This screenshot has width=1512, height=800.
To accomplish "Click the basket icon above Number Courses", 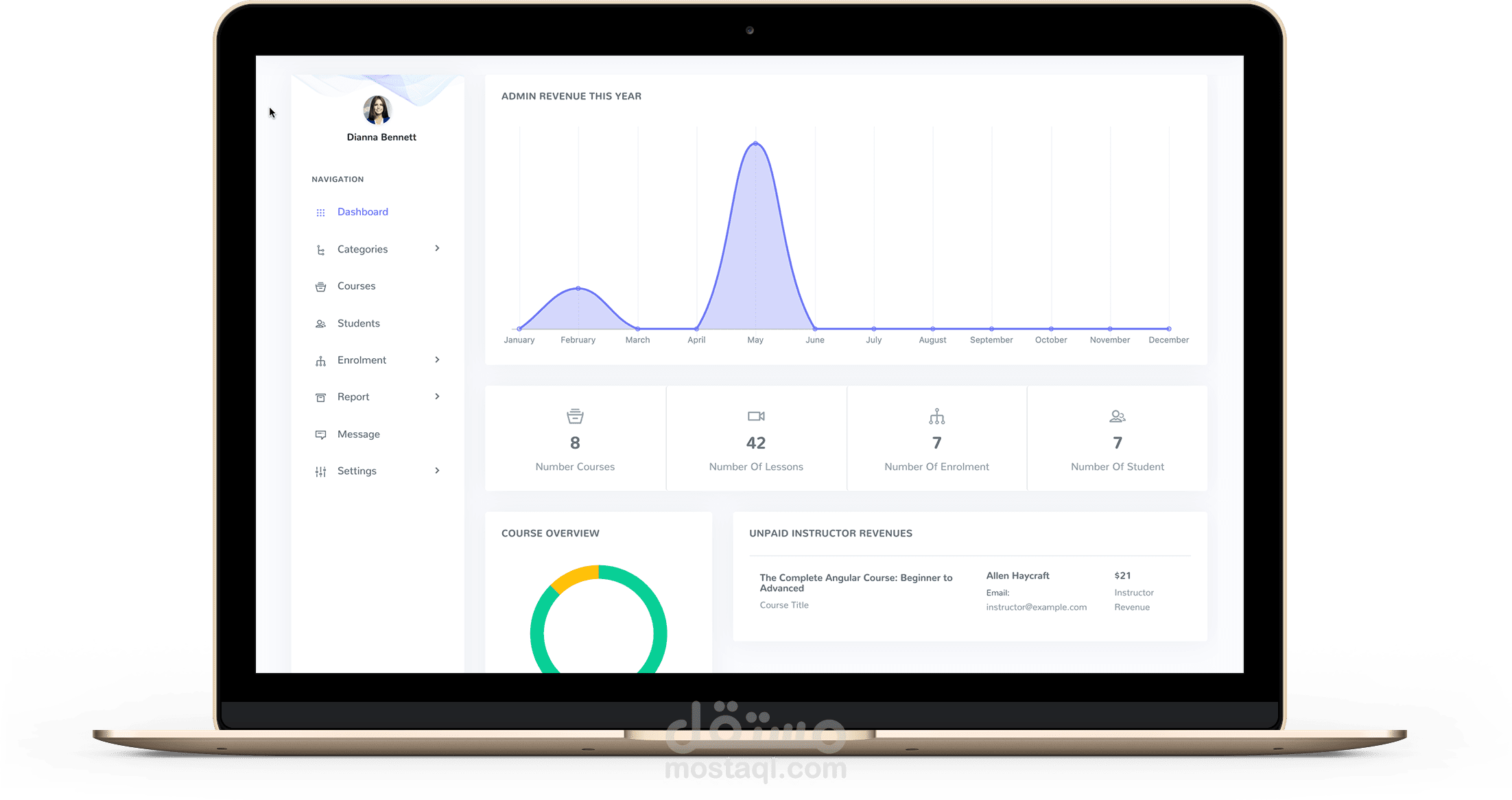I will click(x=575, y=416).
